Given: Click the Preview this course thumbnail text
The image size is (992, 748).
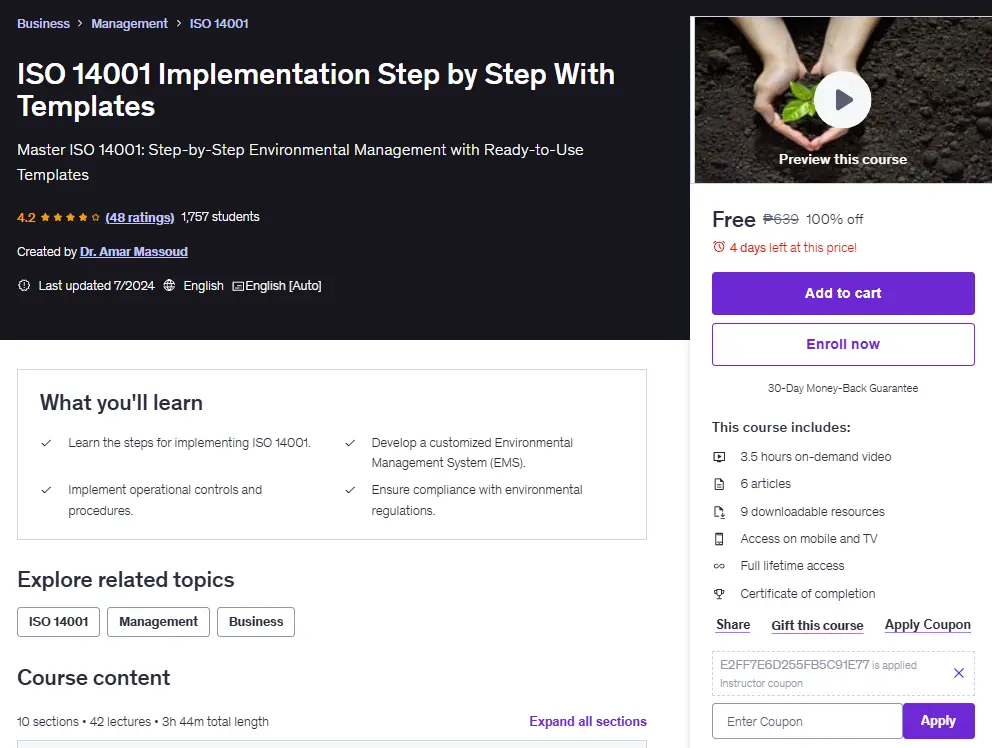Looking at the screenshot, I should coord(843,159).
